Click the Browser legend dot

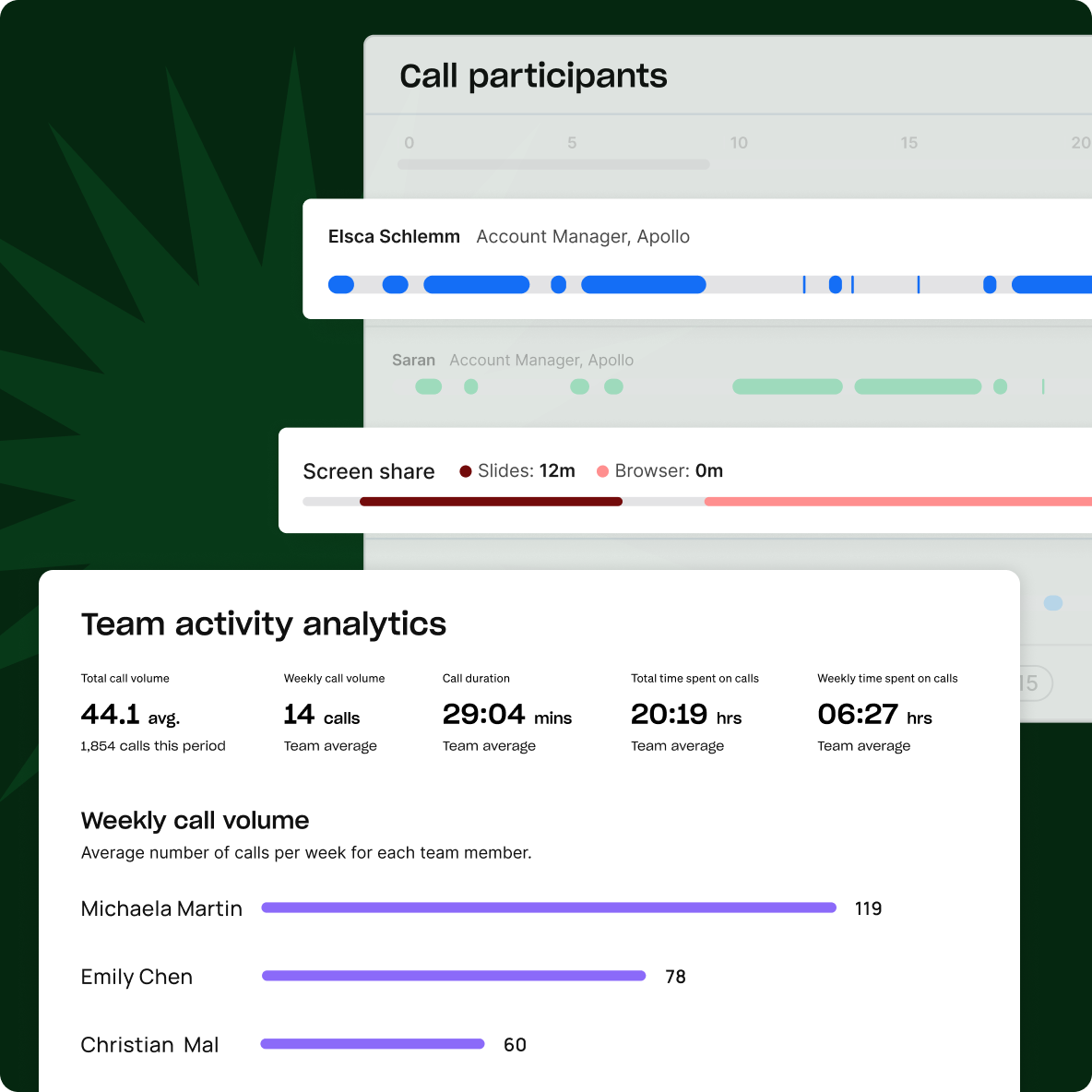[602, 470]
